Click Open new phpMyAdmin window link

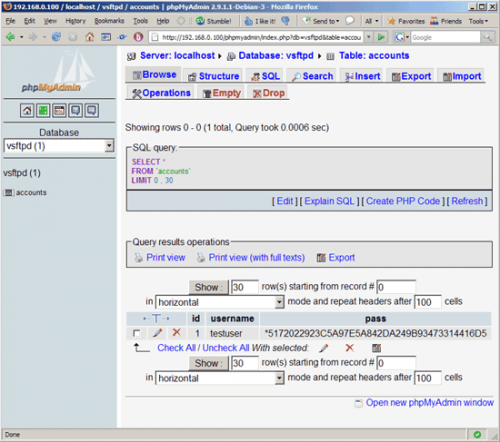point(430,403)
